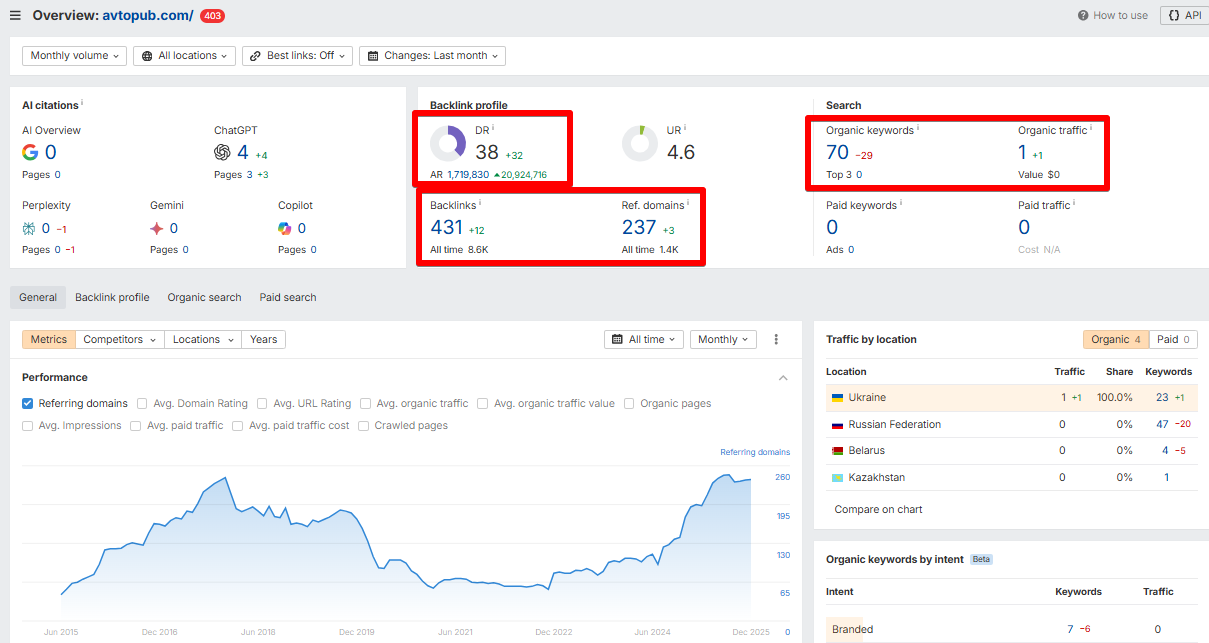
Task: Click the Gemini sparkle icon
Action: pos(157,228)
